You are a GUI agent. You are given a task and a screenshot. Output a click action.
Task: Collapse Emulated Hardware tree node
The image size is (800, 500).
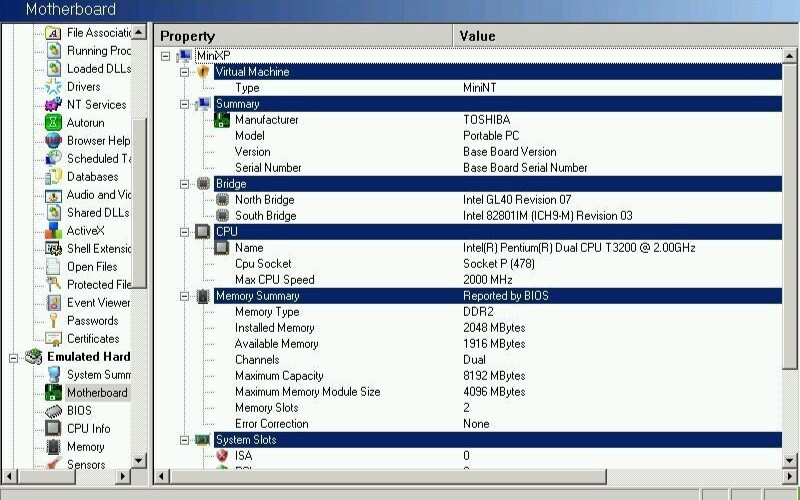coord(13,358)
